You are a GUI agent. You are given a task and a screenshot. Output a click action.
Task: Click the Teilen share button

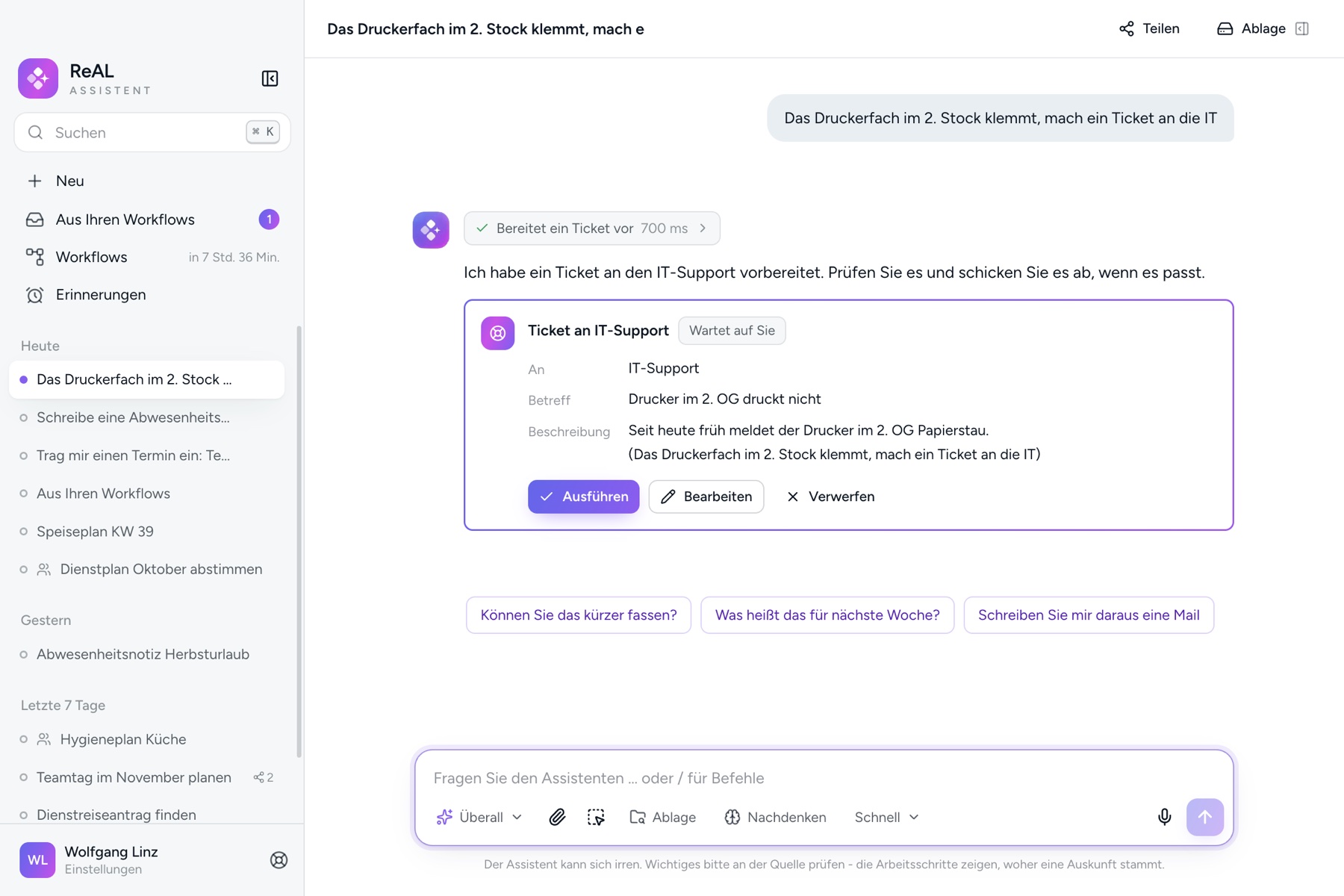pos(1149,28)
